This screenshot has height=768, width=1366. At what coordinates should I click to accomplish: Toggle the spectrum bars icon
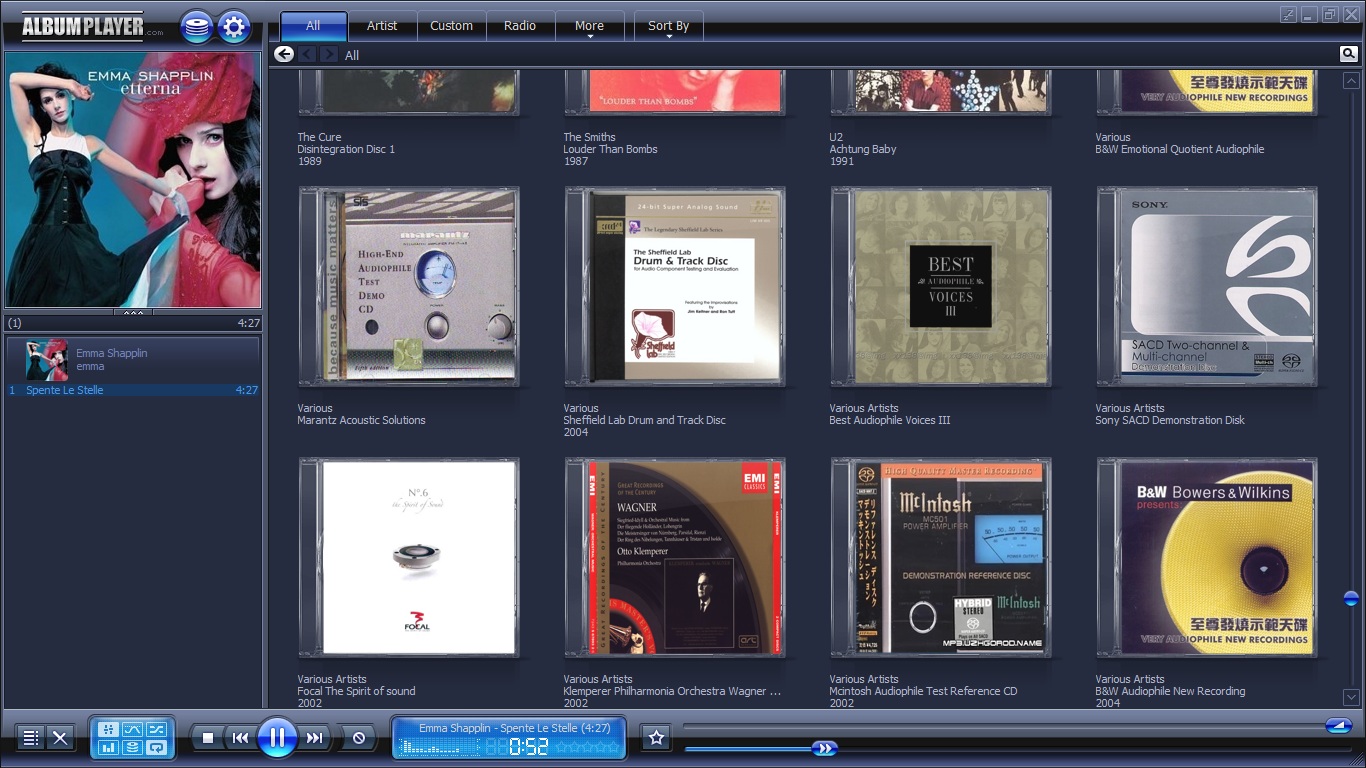[108, 747]
